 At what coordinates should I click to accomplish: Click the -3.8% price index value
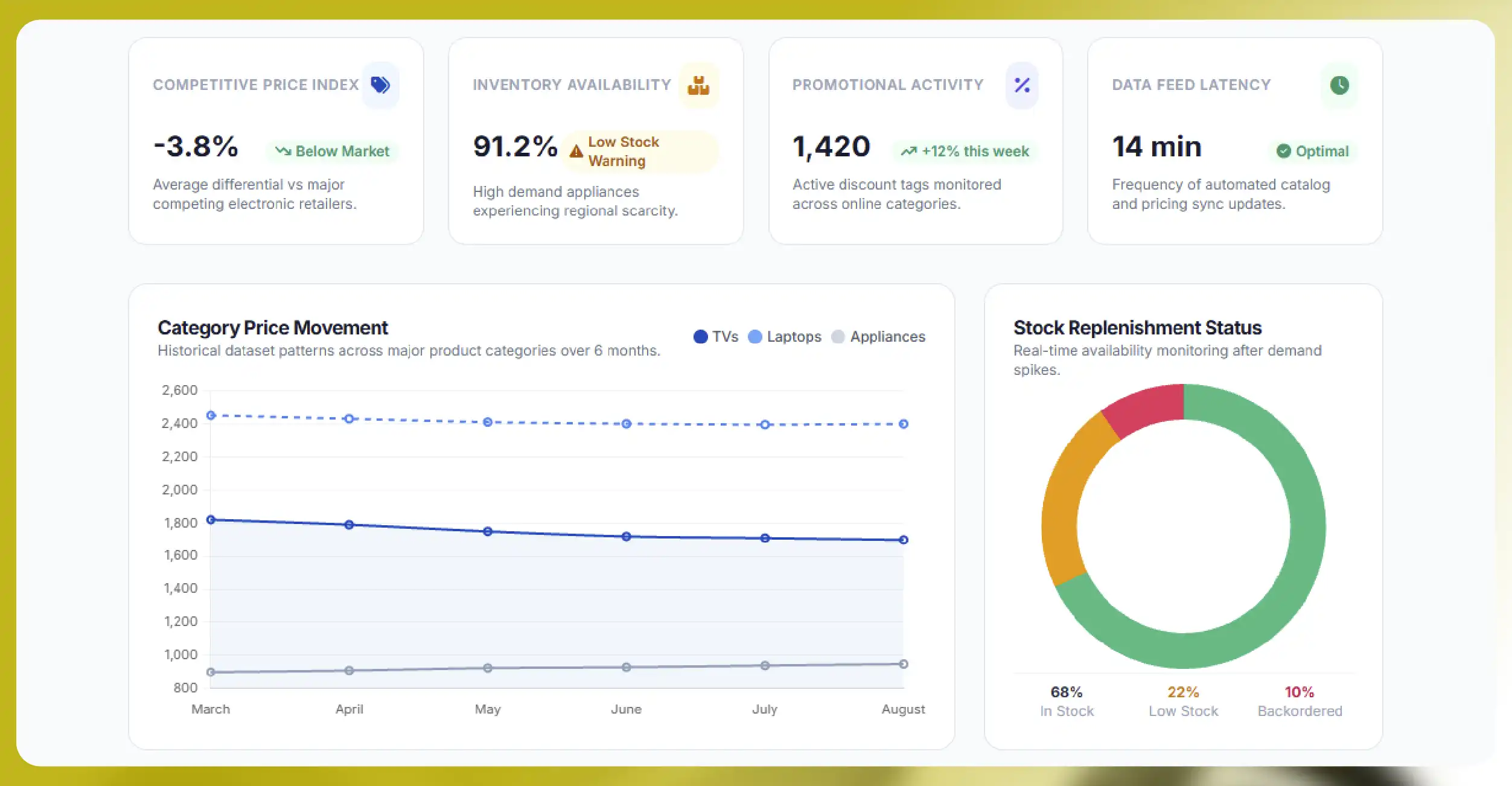tap(196, 147)
